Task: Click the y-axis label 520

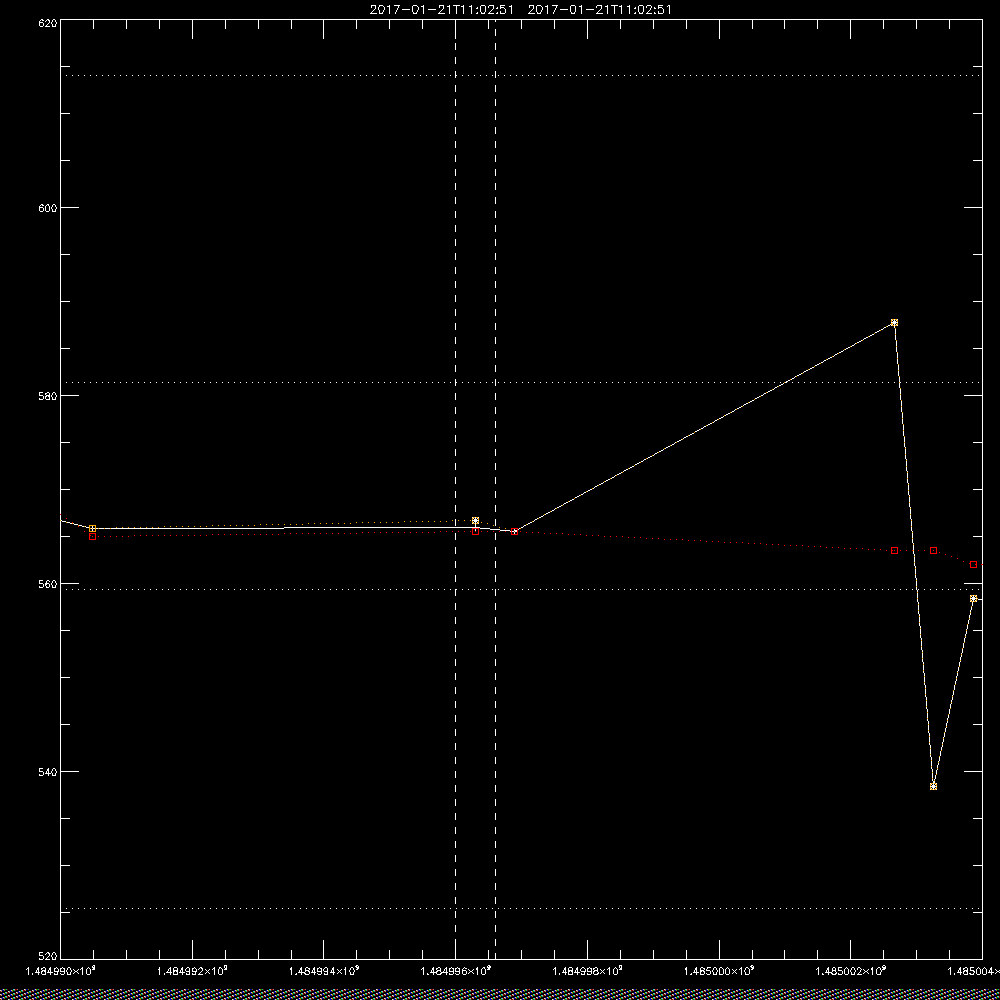Action: click(48, 956)
